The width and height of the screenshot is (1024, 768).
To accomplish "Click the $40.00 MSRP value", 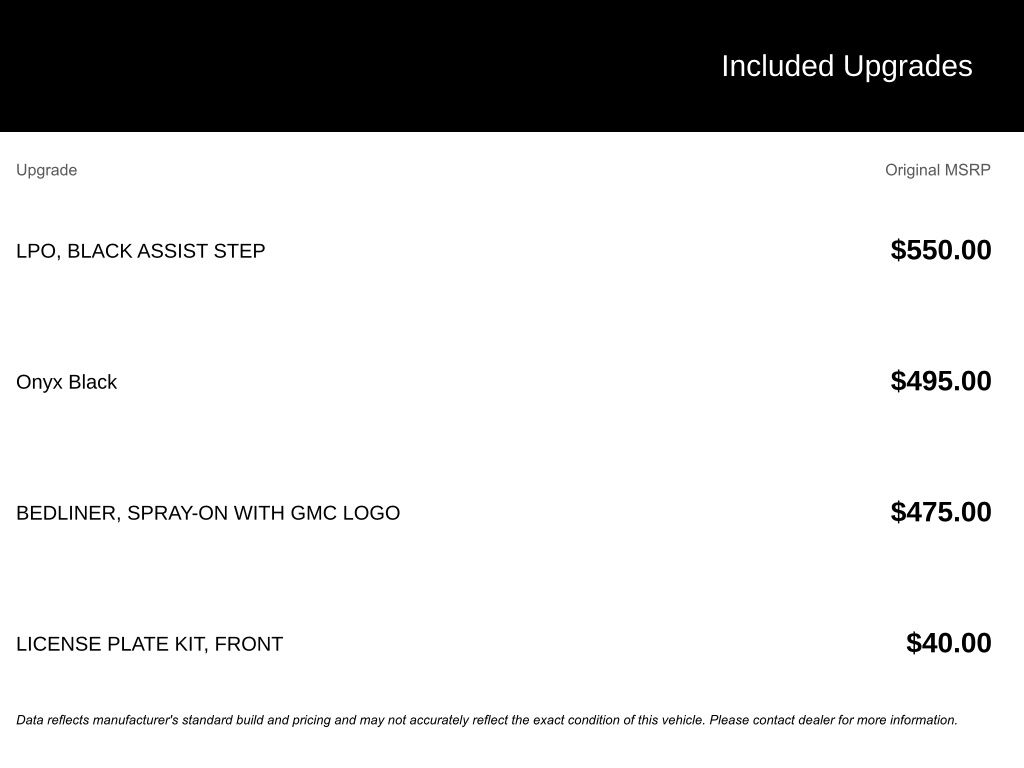I will [x=948, y=643].
